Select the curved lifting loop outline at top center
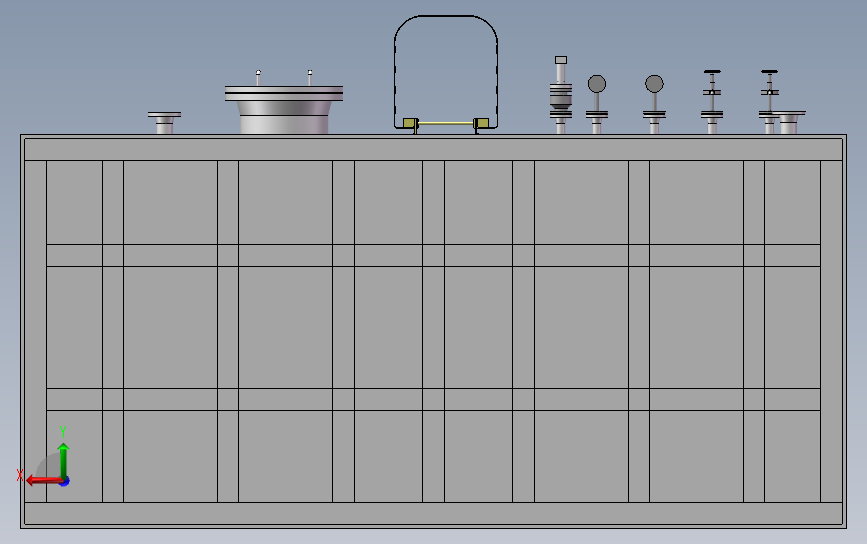 pos(446,71)
